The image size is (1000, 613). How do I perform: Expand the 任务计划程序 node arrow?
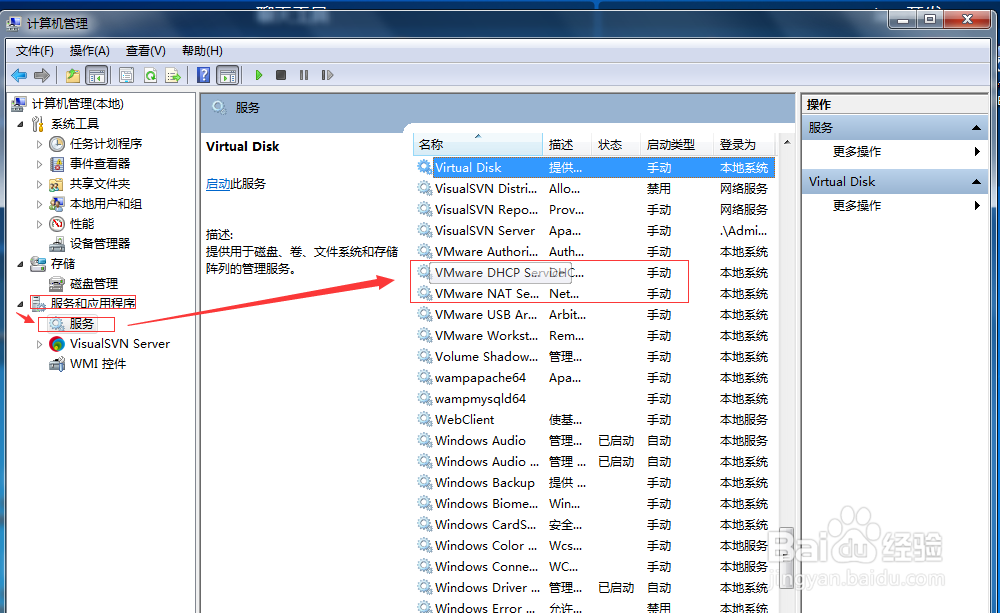pos(39,144)
